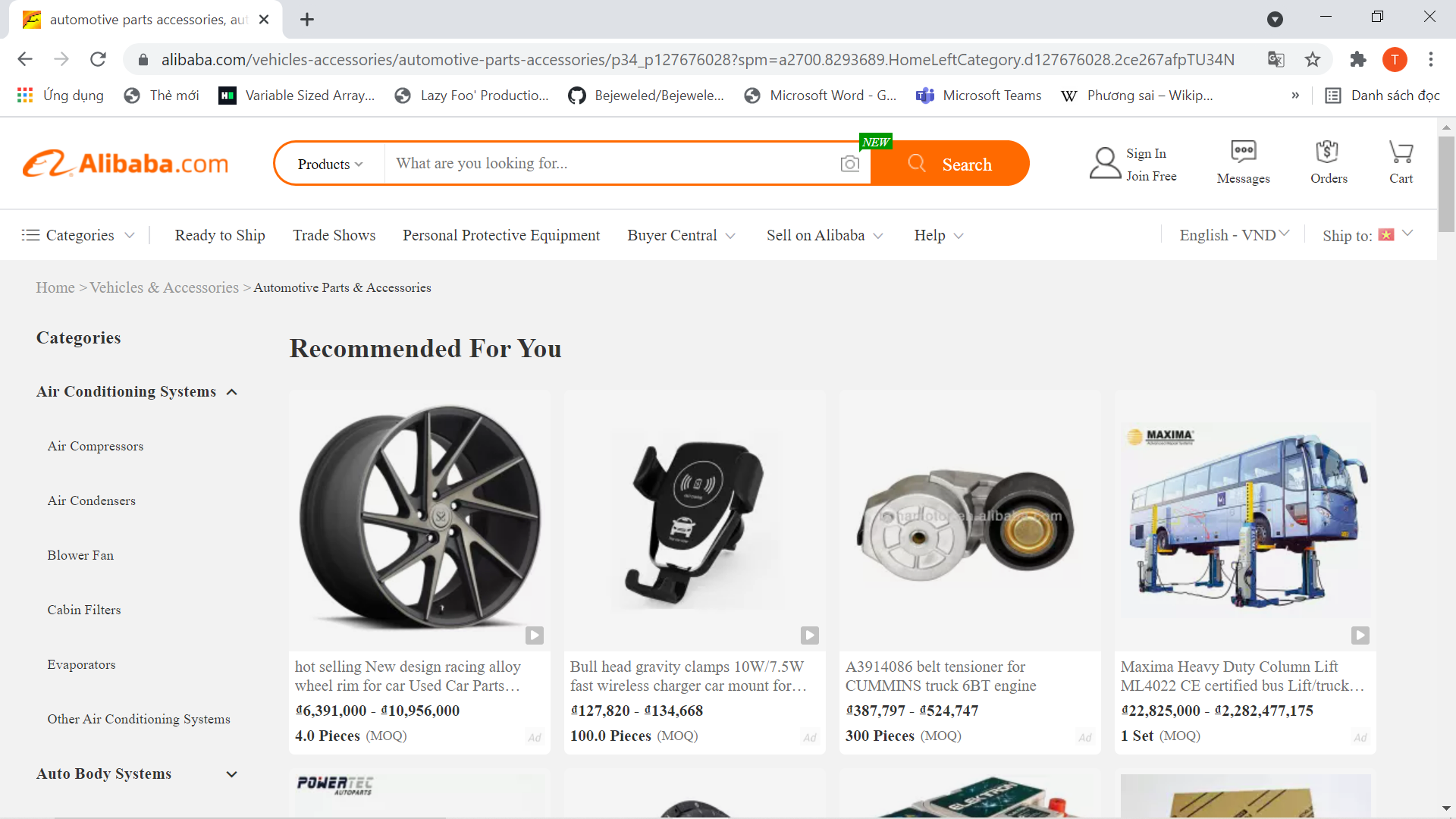Image resolution: width=1456 pixels, height=819 pixels.
Task: Click the Join Free link
Action: tap(1151, 176)
